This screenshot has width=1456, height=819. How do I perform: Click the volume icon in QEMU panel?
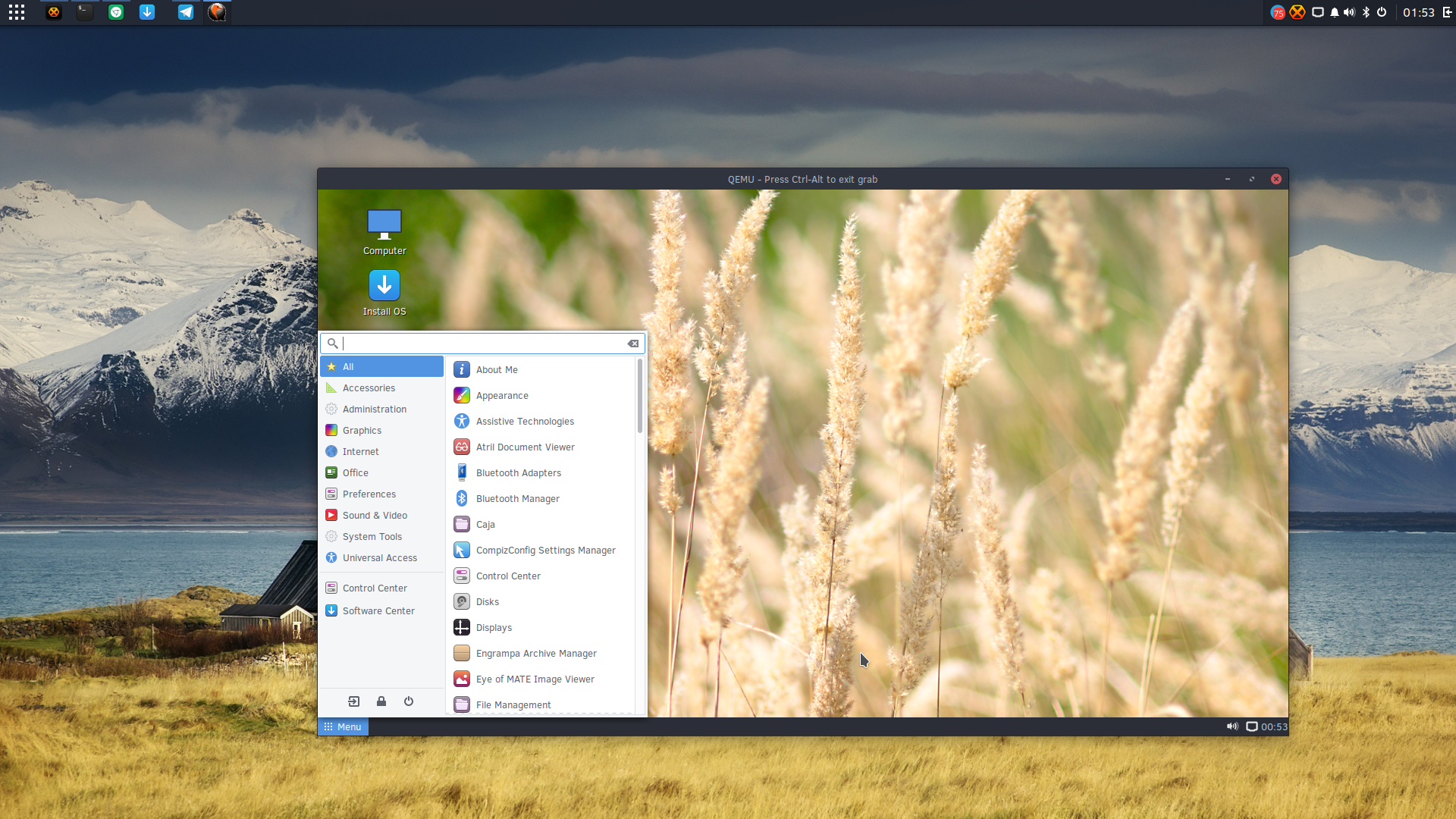[1232, 726]
